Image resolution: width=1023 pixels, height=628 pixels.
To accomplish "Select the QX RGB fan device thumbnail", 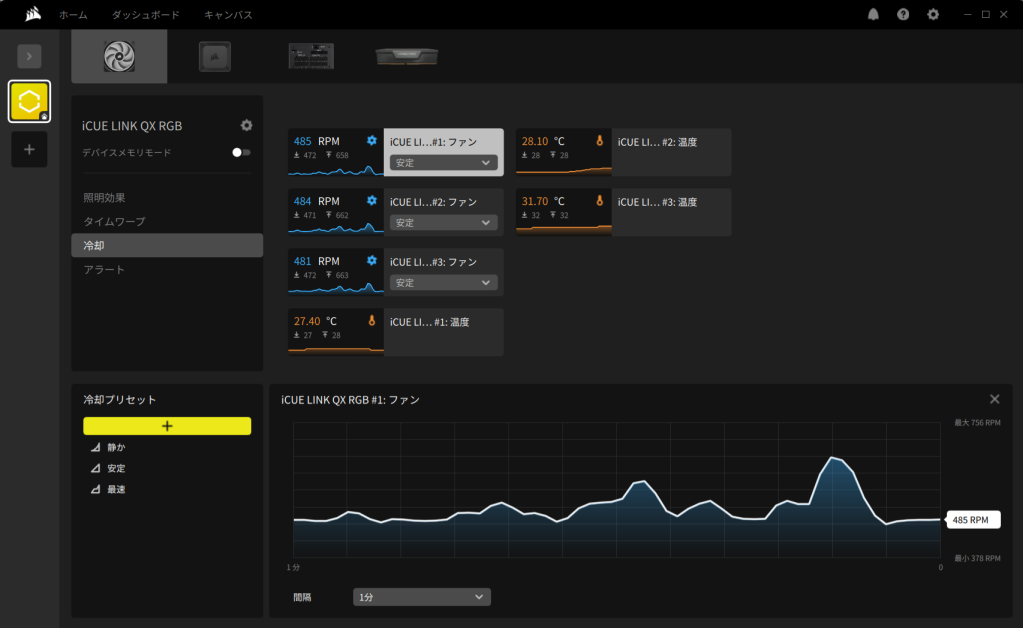I will click(119, 56).
